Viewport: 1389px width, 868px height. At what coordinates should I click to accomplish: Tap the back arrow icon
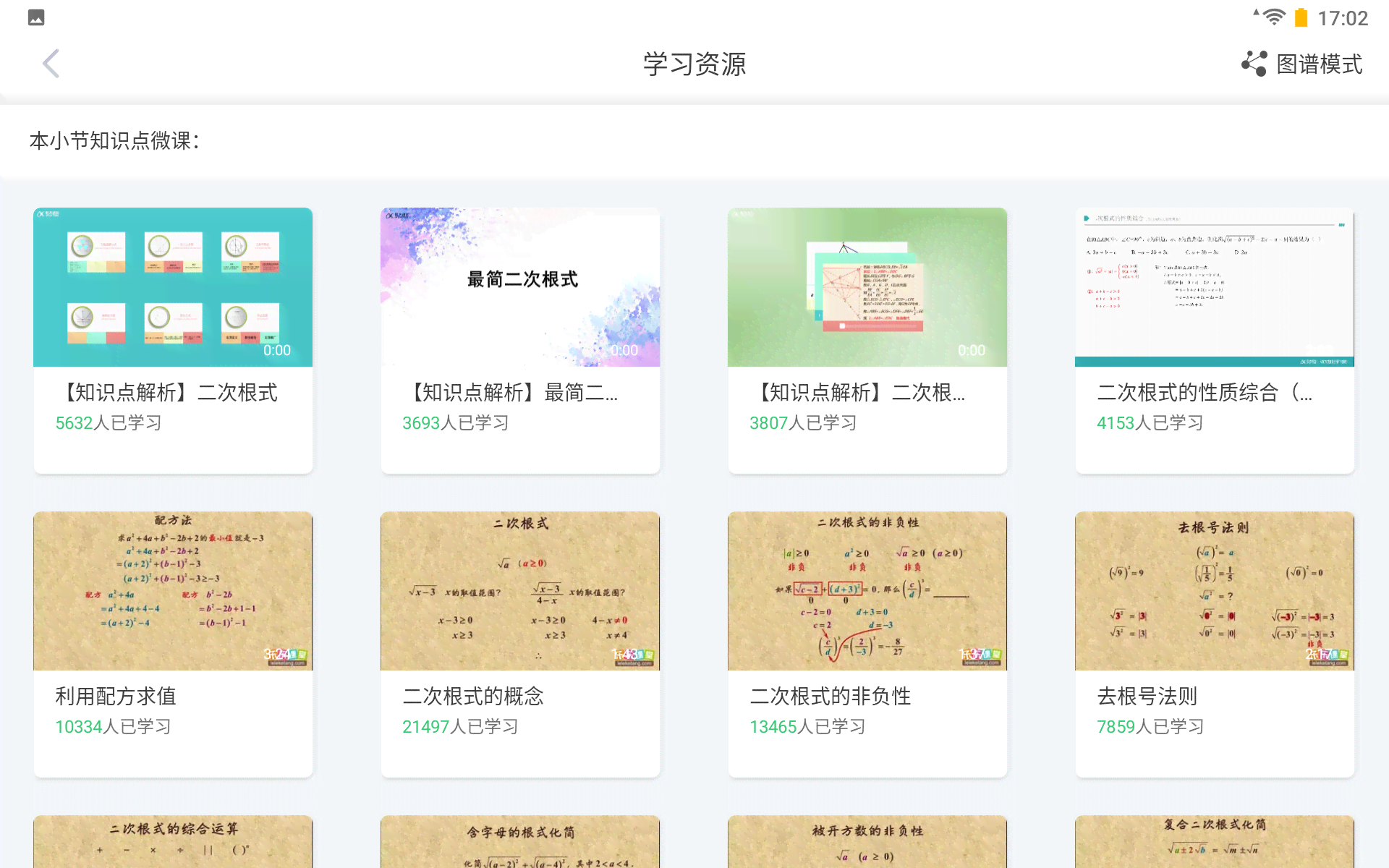[x=51, y=64]
